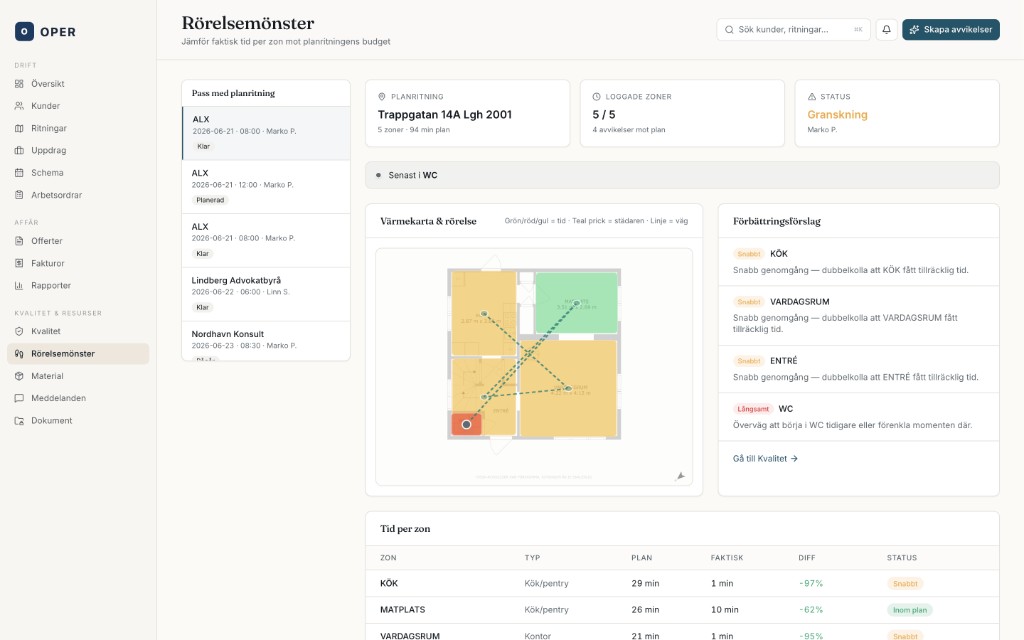Switch to the Kvalitet page
Screen dimensions: 1024x640
[78, 331]
